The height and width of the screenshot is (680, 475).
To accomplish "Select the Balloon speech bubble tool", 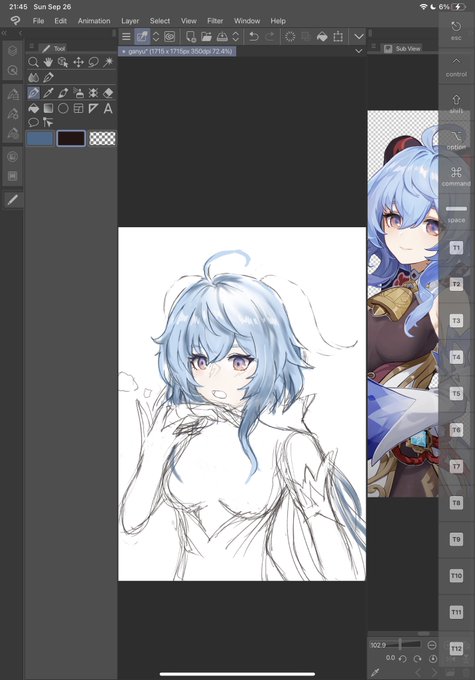I will pos(33,122).
